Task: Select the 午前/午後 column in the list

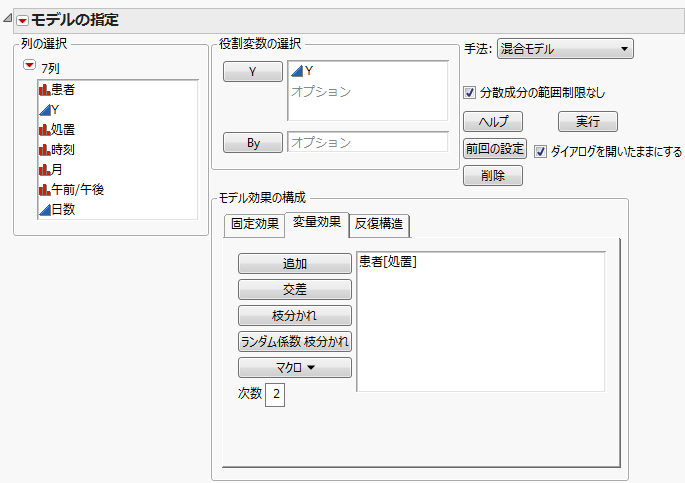Action: point(72,190)
